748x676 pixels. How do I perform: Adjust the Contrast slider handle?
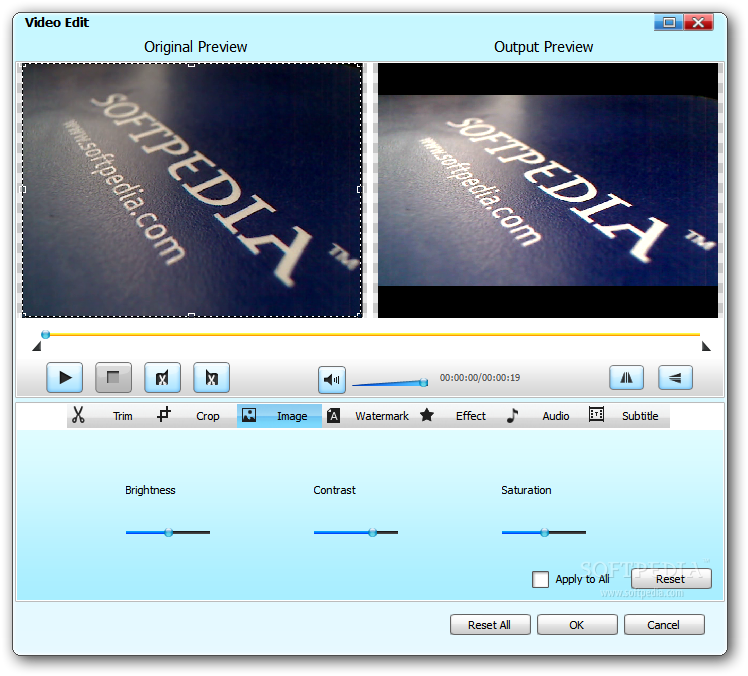pyautogui.click(x=373, y=532)
